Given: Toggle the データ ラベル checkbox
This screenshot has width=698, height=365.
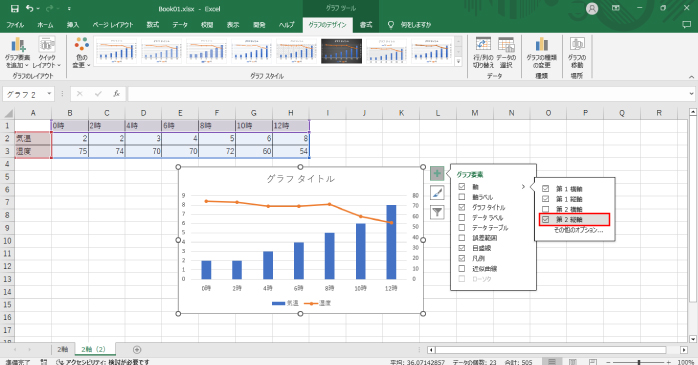Looking at the screenshot, I should pos(462,218).
